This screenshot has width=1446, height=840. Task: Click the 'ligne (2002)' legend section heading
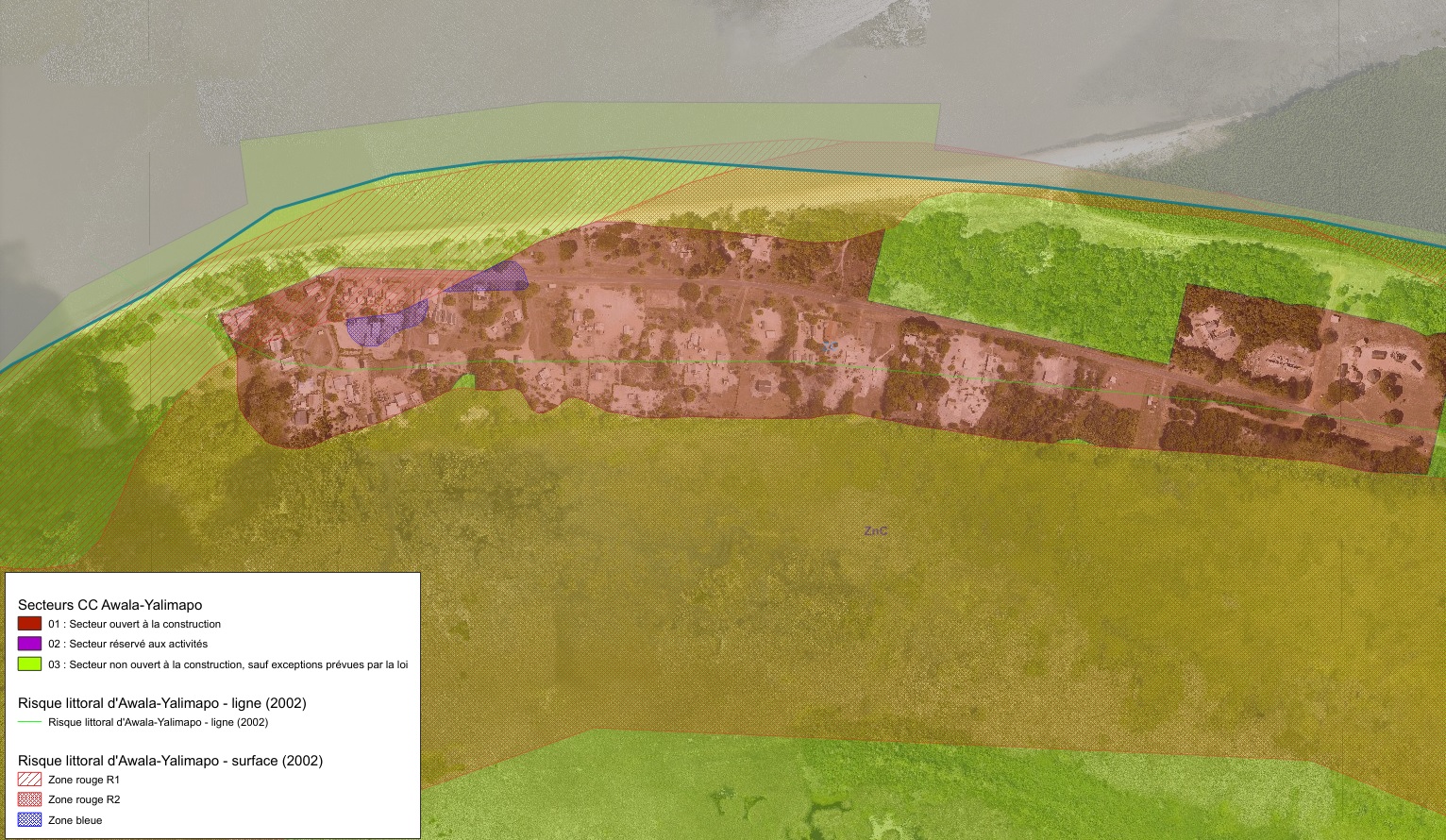pos(161,703)
